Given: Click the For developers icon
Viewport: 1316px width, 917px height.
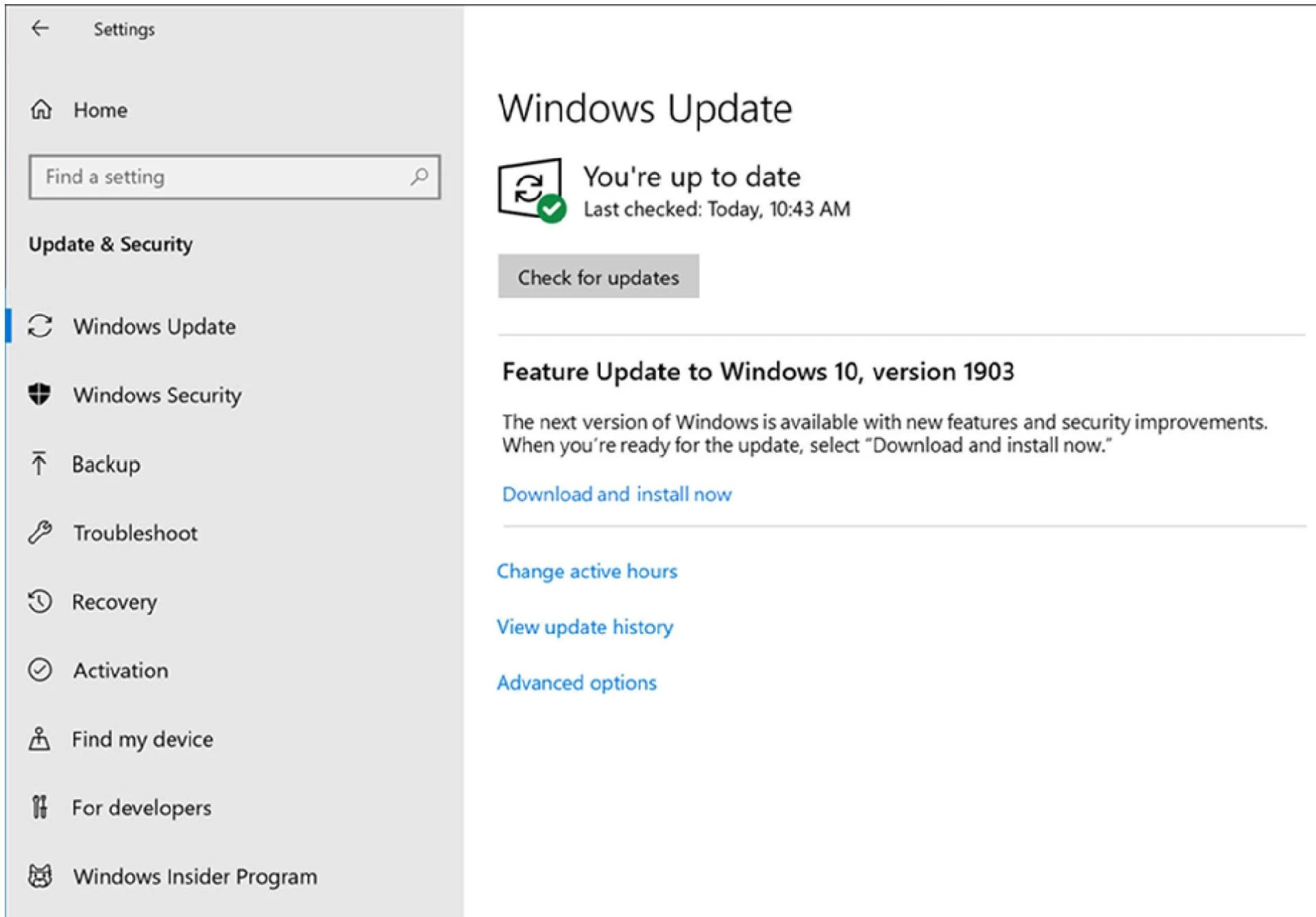Looking at the screenshot, I should pos(40,807).
